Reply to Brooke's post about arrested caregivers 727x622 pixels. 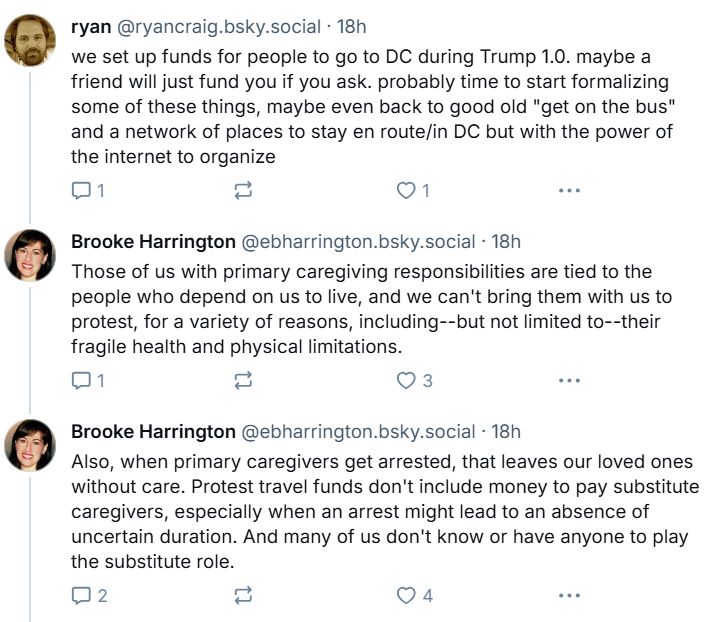pos(89,596)
